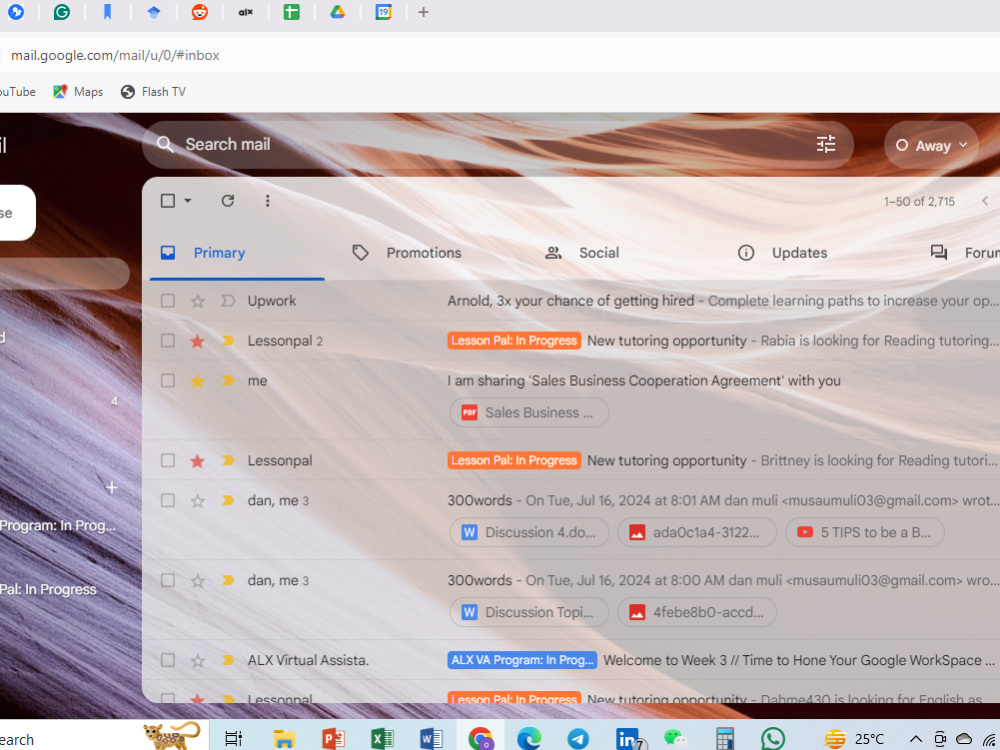Show search options filter icon
This screenshot has width=1000, height=750.
tap(826, 145)
